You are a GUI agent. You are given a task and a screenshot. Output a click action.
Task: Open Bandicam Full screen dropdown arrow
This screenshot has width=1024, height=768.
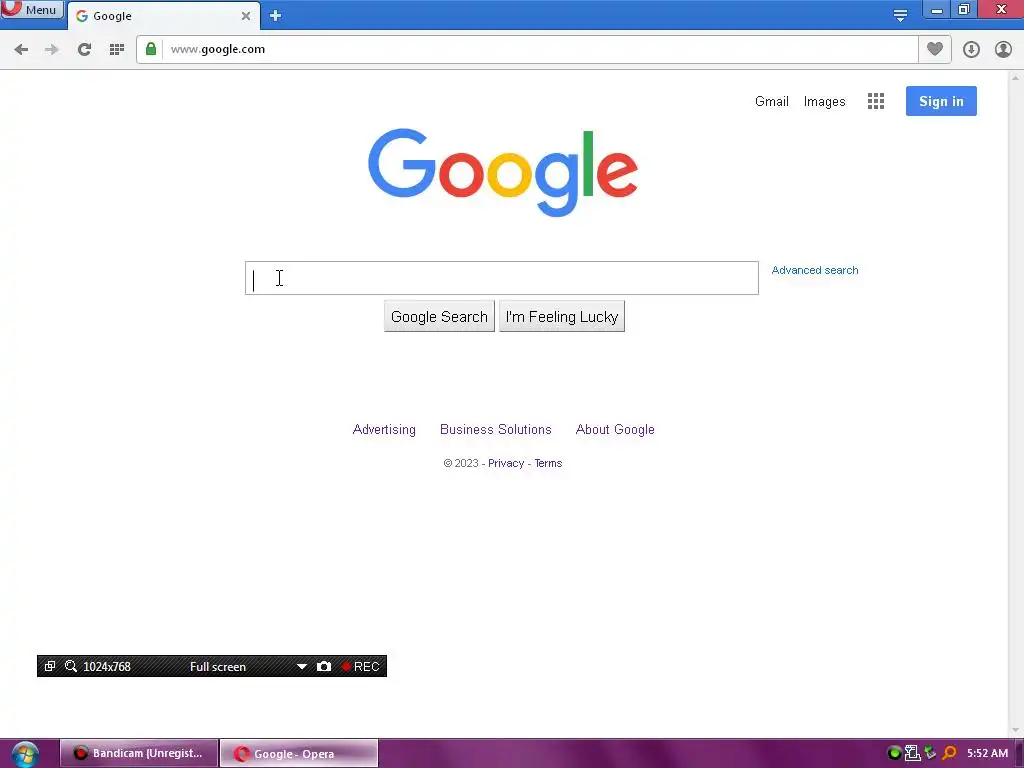pyautogui.click(x=302, y=667)
